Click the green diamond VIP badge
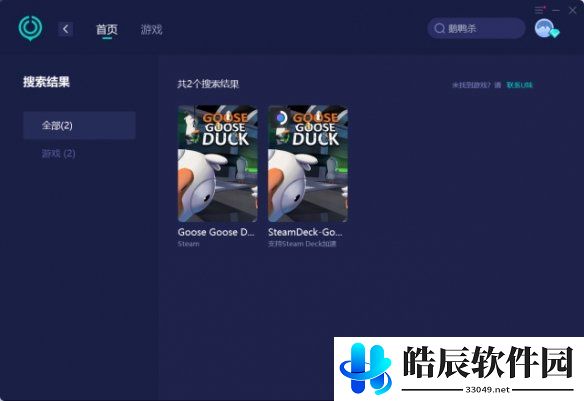Viewport: 584px width, 401px height. [x=555, y=33]
